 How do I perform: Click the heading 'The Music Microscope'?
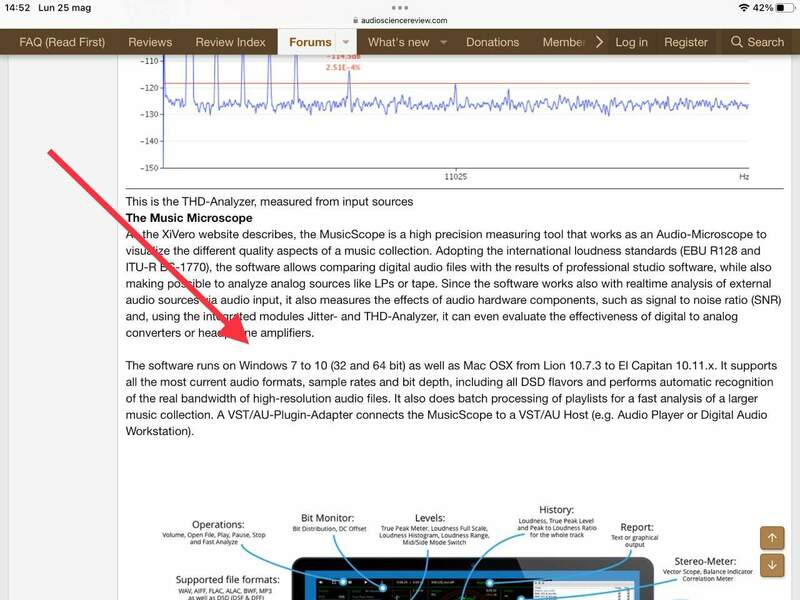[x=189, y=218]
